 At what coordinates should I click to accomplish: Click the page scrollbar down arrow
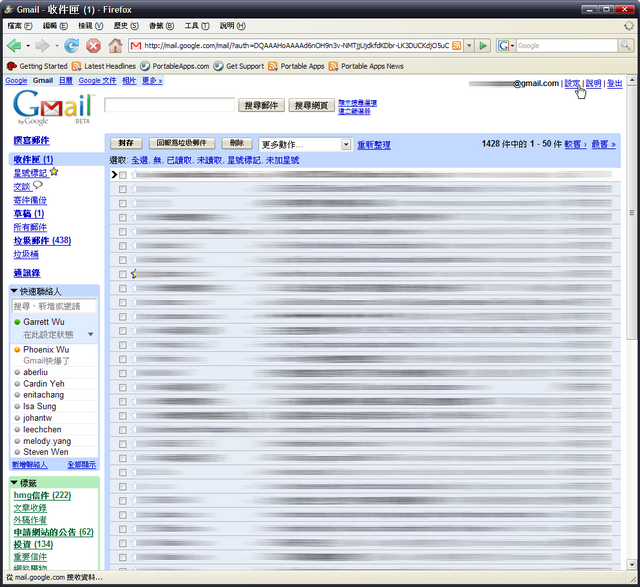point(632,565)
